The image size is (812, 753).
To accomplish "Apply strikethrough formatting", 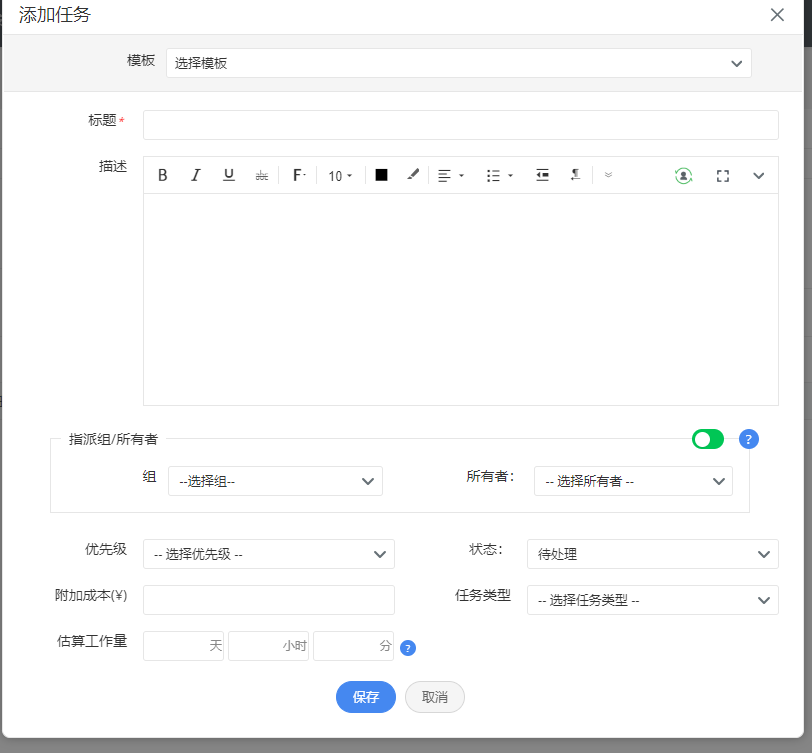I will click(262, 175).
